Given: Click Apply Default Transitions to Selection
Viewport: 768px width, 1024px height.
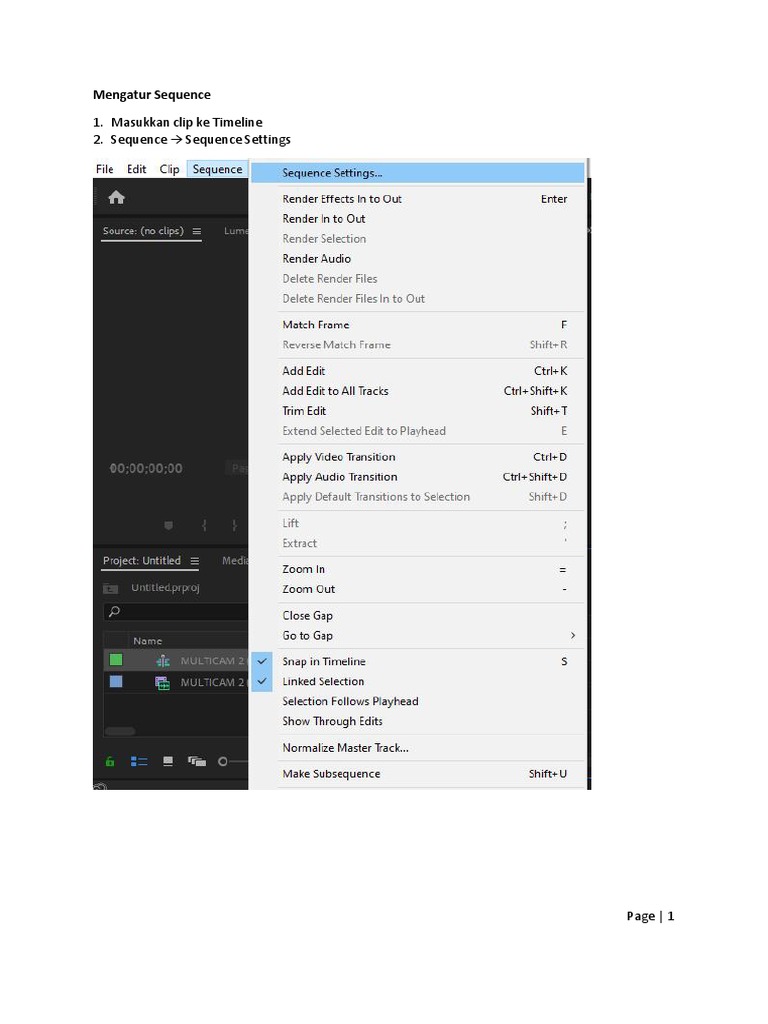Looking at the screenshot, I should [418, 497].
